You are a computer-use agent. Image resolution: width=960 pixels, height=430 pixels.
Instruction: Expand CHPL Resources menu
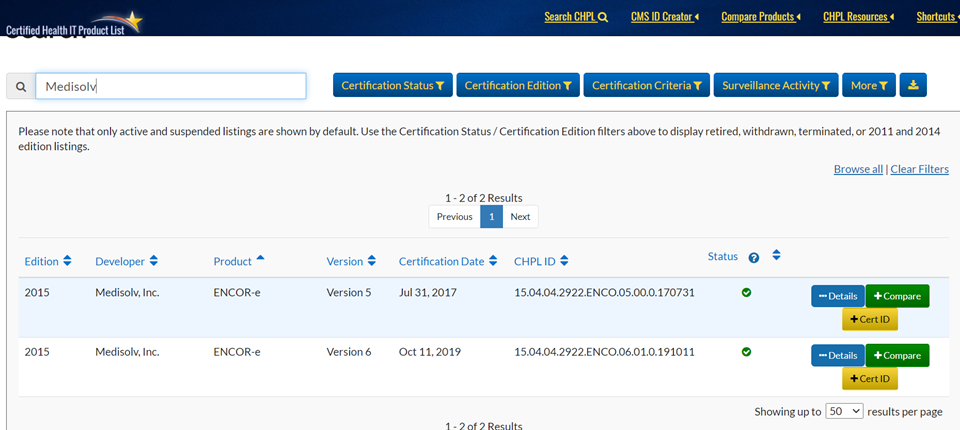[858, 17]
